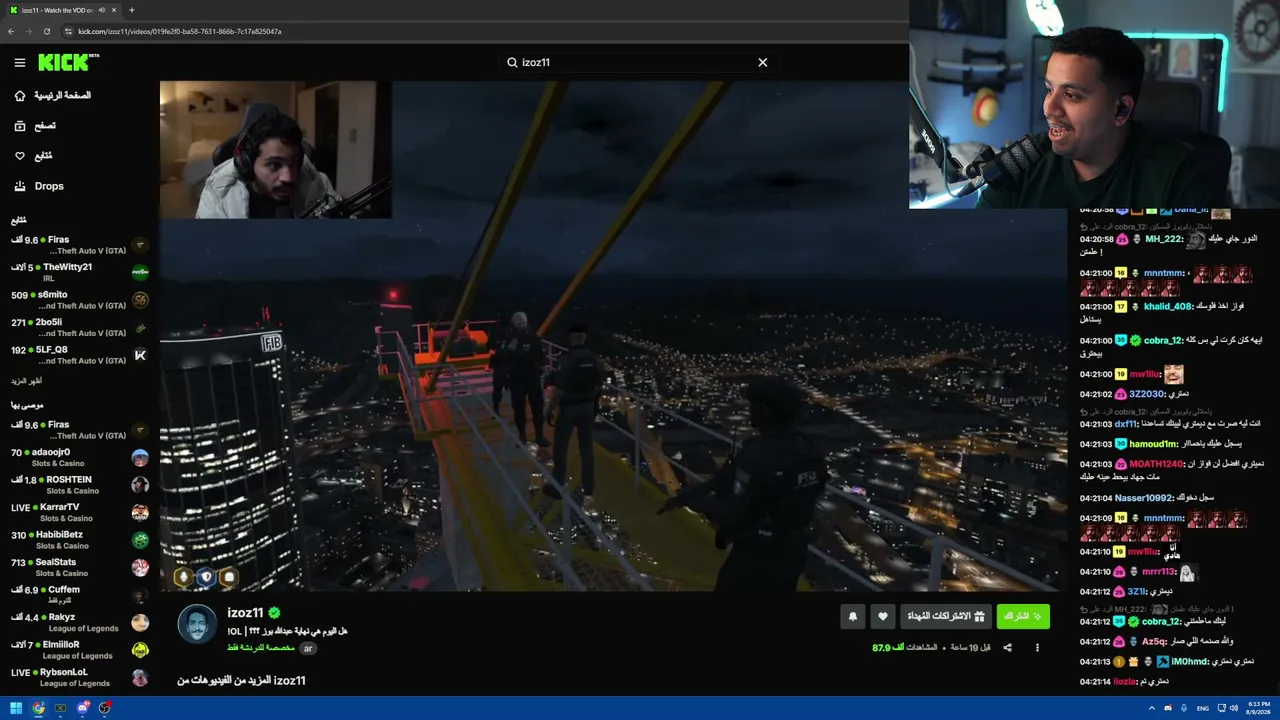The width and height of the screenshot is (1280, 720).
Task: Click adaoojr0 avatar thumbnail
Action: pos(140,457)
